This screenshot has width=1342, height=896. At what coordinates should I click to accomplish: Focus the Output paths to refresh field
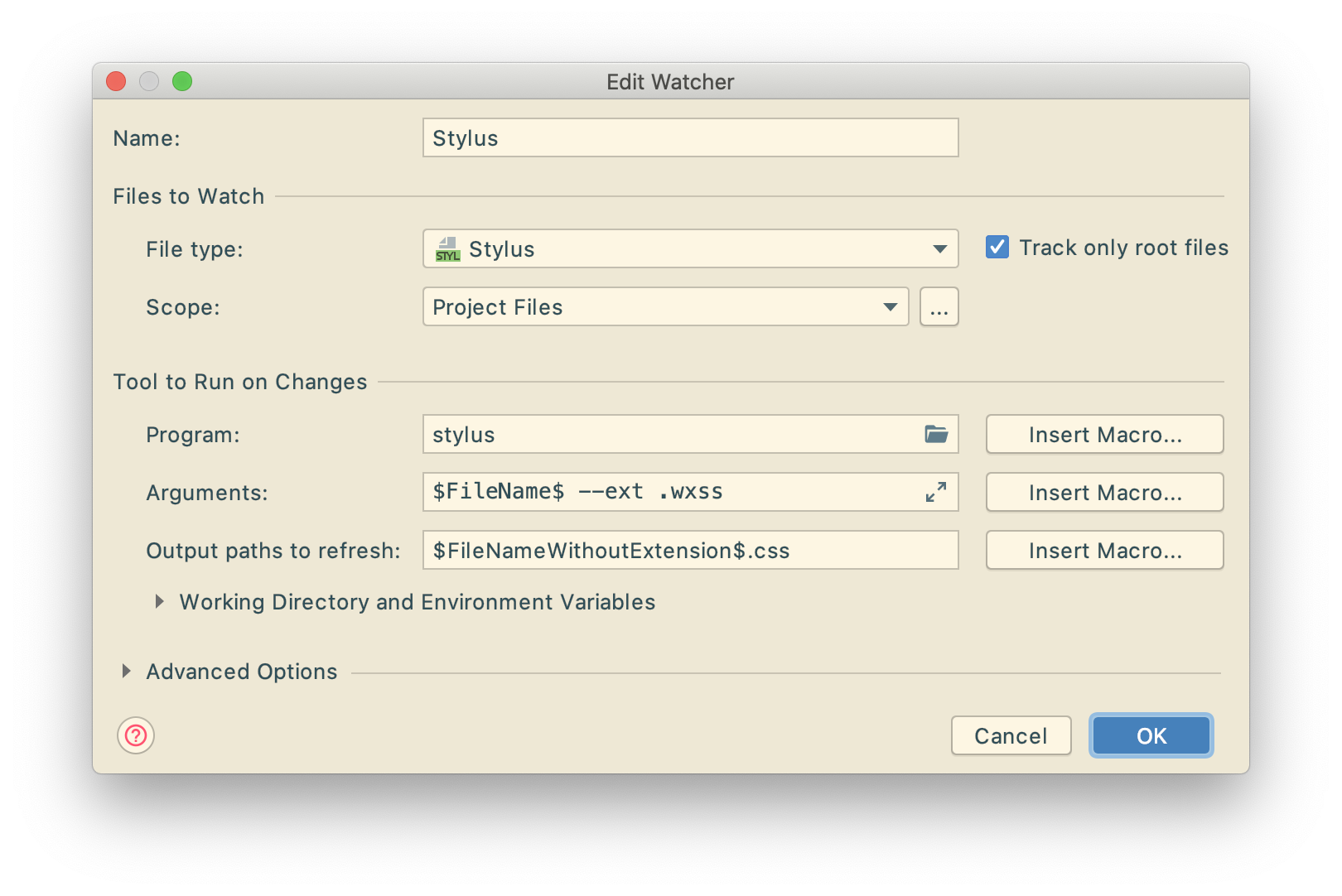point(690,551)
